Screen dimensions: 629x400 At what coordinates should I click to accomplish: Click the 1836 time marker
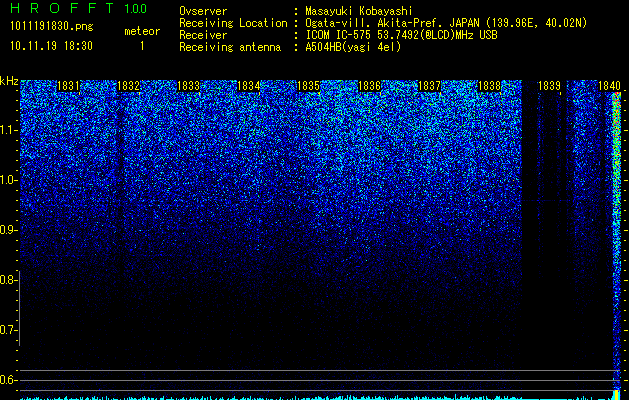tap(369, 86)
